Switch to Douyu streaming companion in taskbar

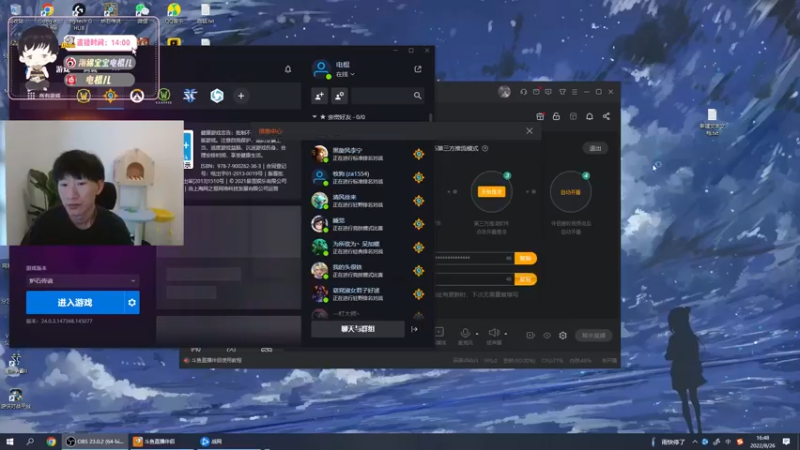(162, 441)
